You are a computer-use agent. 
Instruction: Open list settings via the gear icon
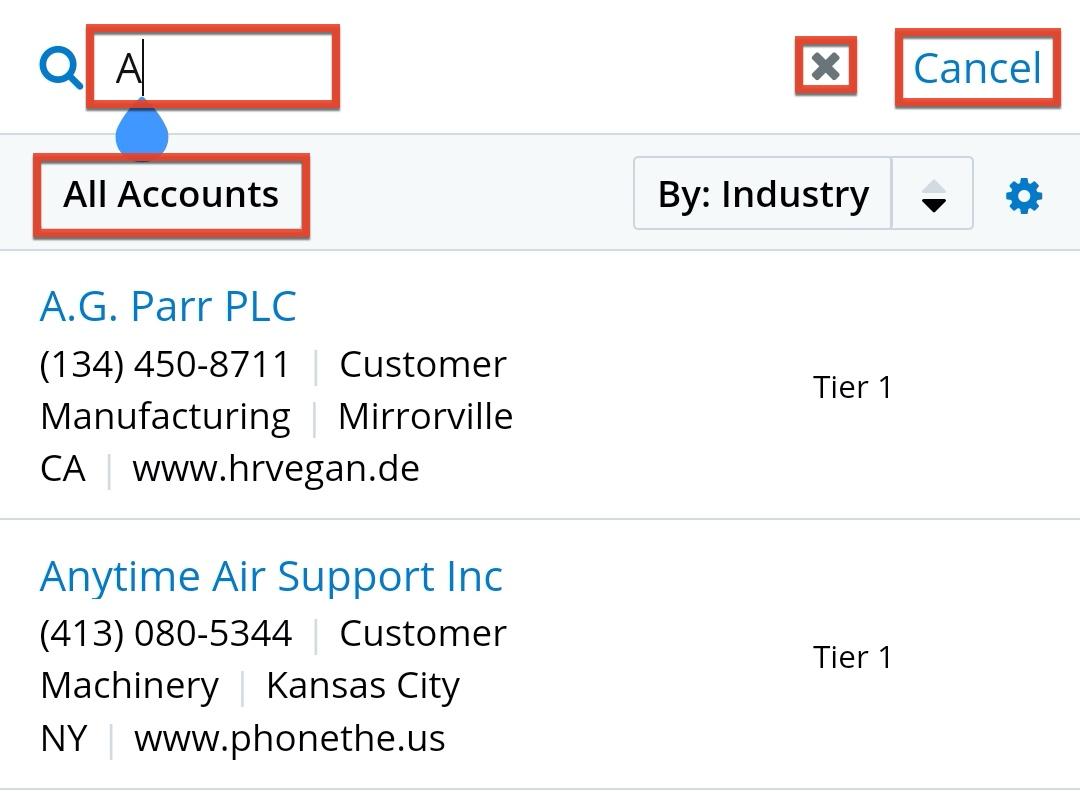[1023, 195]
